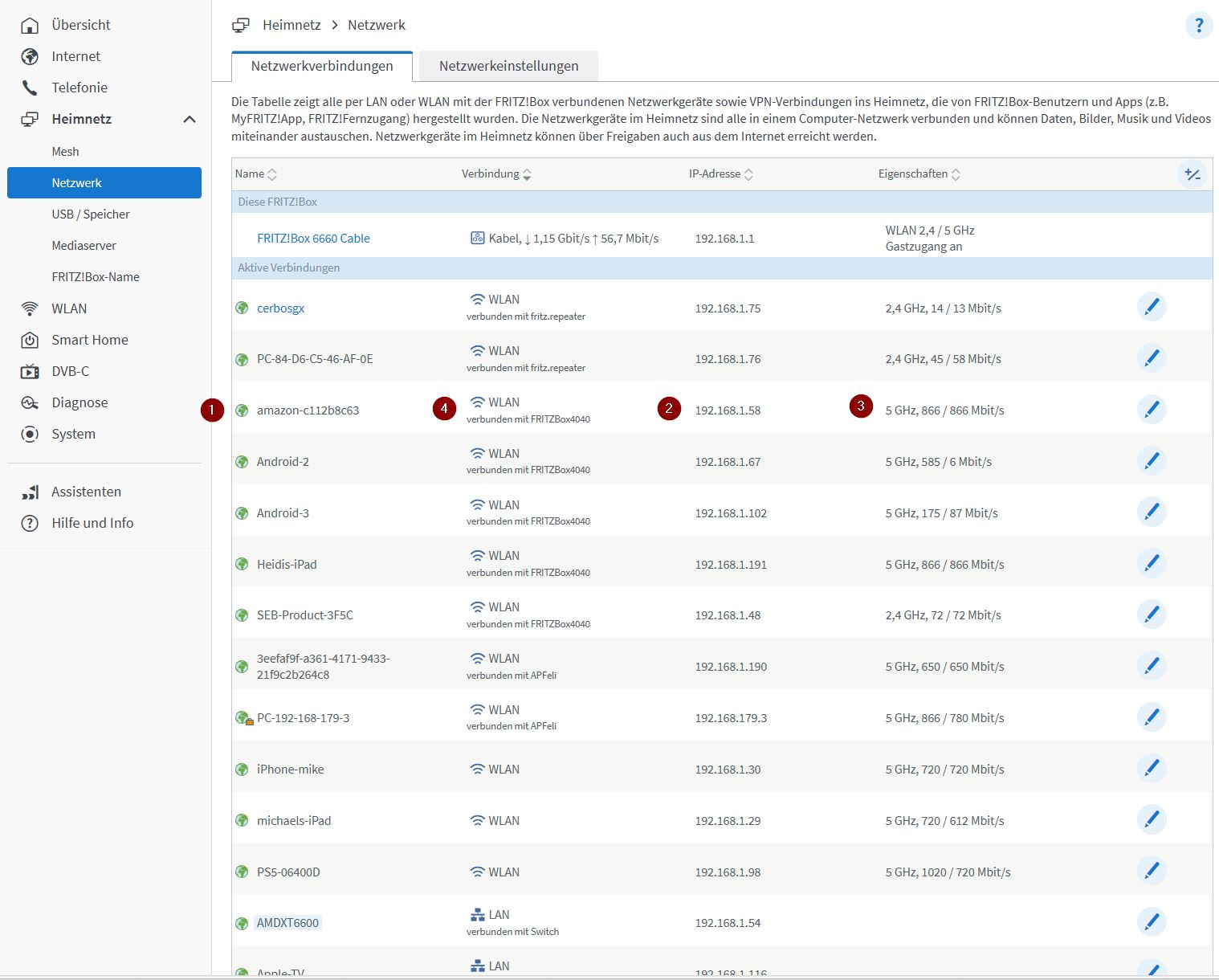Click the globe status icon beside Android-2
This screenshot has width=1219, height=980.
(242, 462)
